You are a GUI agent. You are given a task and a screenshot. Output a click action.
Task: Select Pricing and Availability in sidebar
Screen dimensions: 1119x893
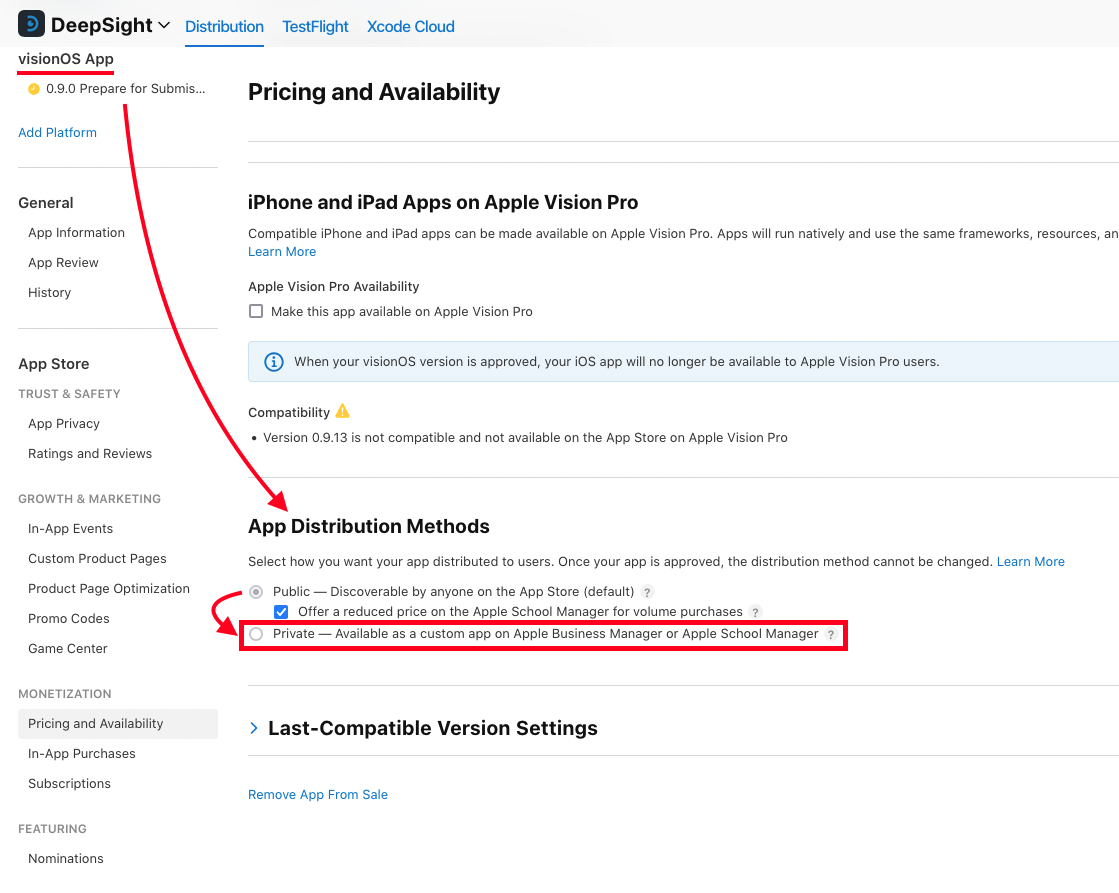pos(118,724)
